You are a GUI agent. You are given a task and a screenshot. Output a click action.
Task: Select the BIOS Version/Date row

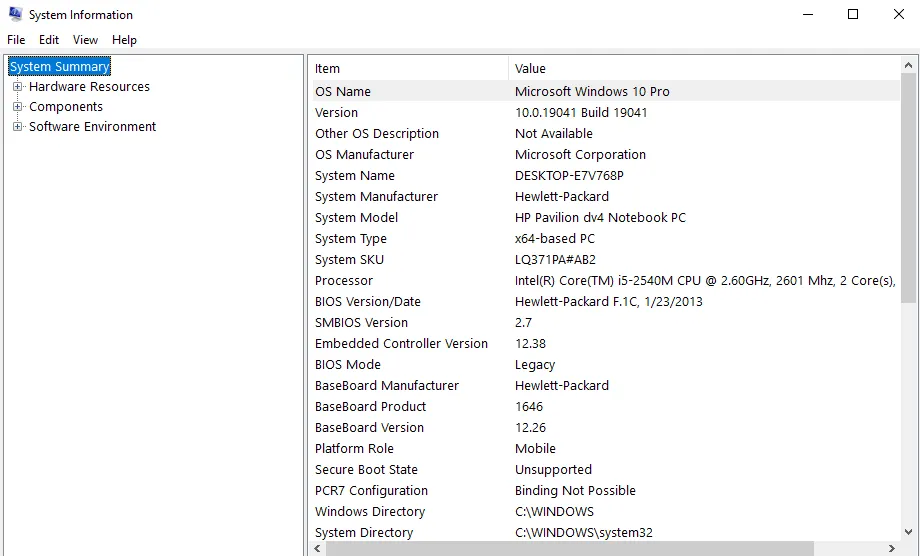[368, 302]
